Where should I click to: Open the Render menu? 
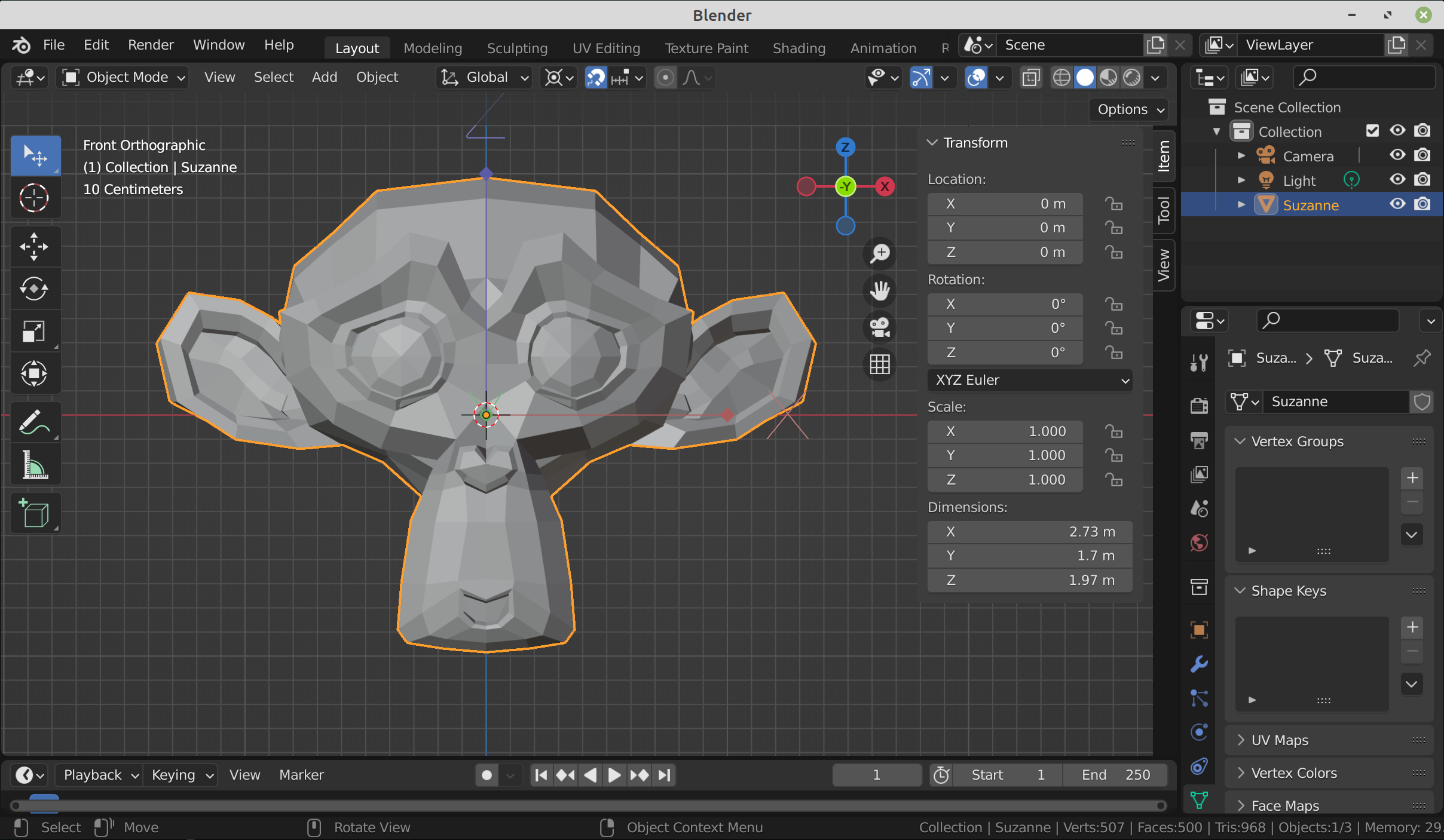[x=151, y=45]
